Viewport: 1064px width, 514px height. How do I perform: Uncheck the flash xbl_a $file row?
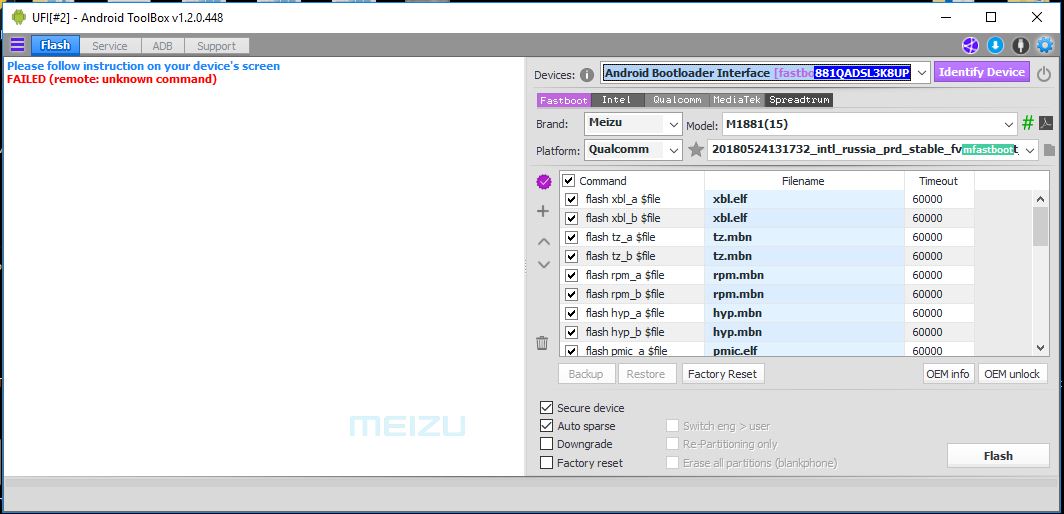point(571,200)
